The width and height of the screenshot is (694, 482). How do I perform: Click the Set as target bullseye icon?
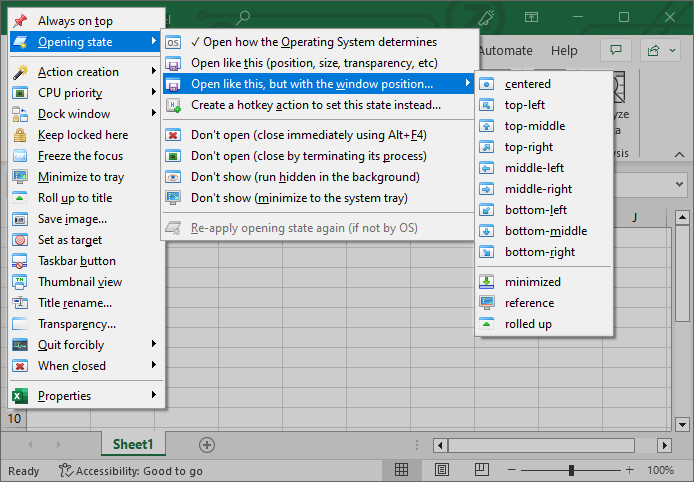point(20,240)
